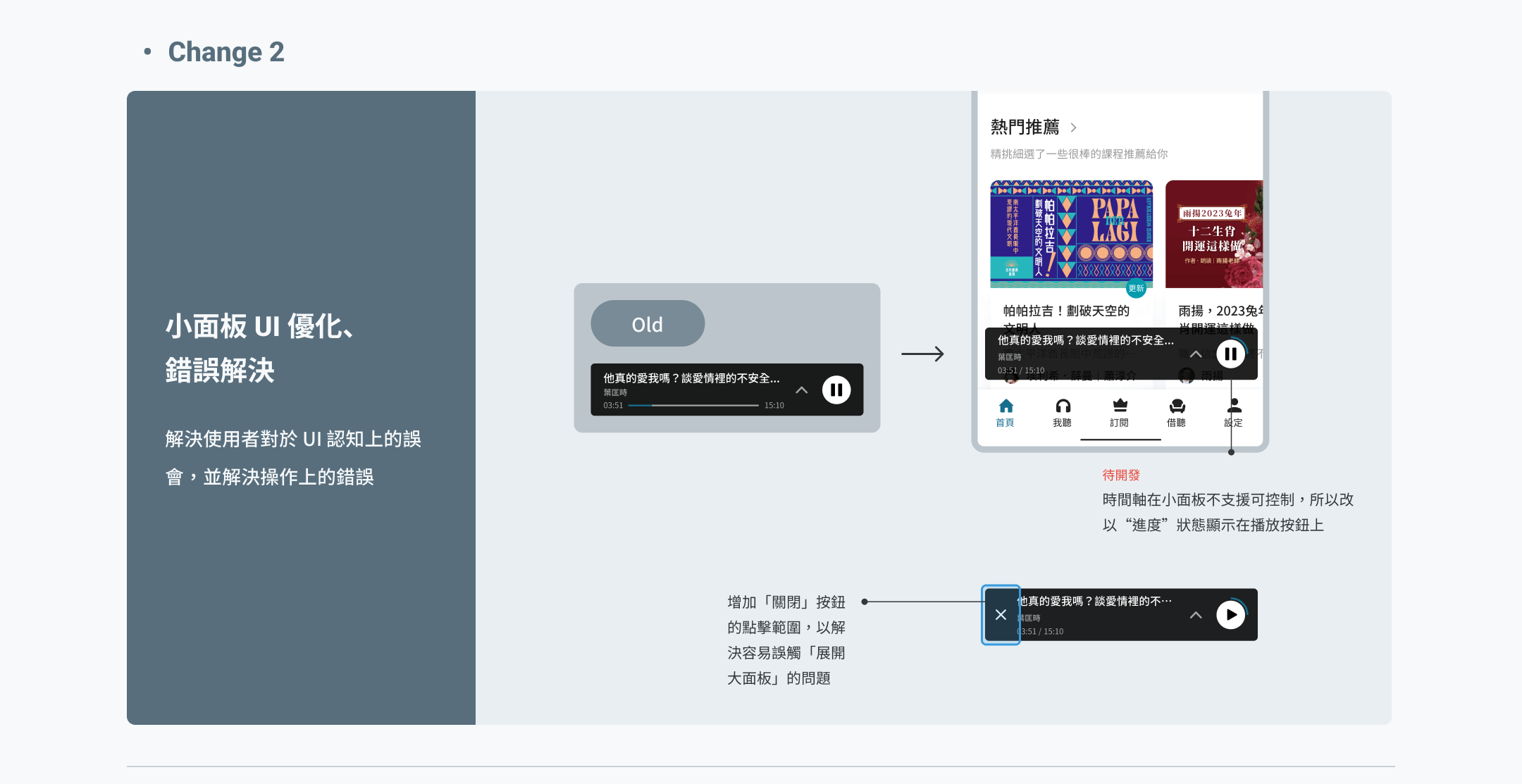
Task: Pause playback in the phone mockup mini player
Action: [1230, 354]
